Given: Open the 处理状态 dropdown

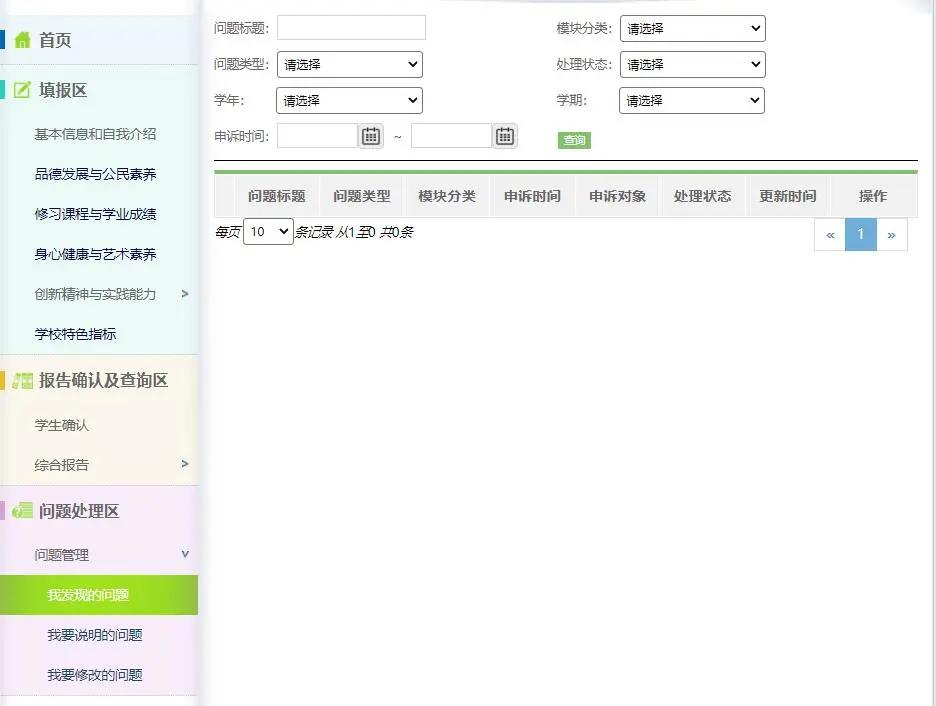Looking at the screenshot, I should coord(692,64).
